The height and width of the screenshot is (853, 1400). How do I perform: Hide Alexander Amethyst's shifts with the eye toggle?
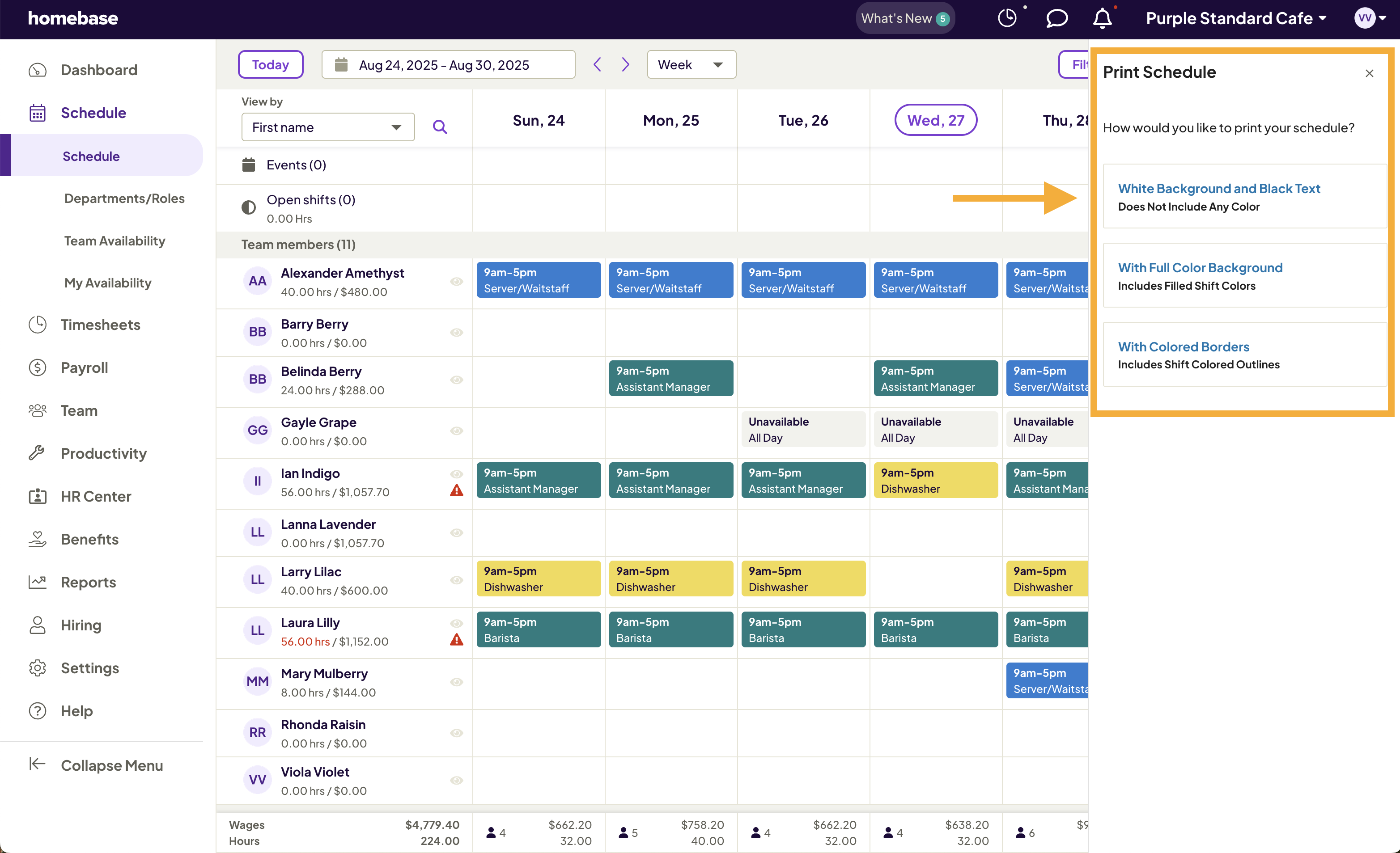[x=457, y=281]
